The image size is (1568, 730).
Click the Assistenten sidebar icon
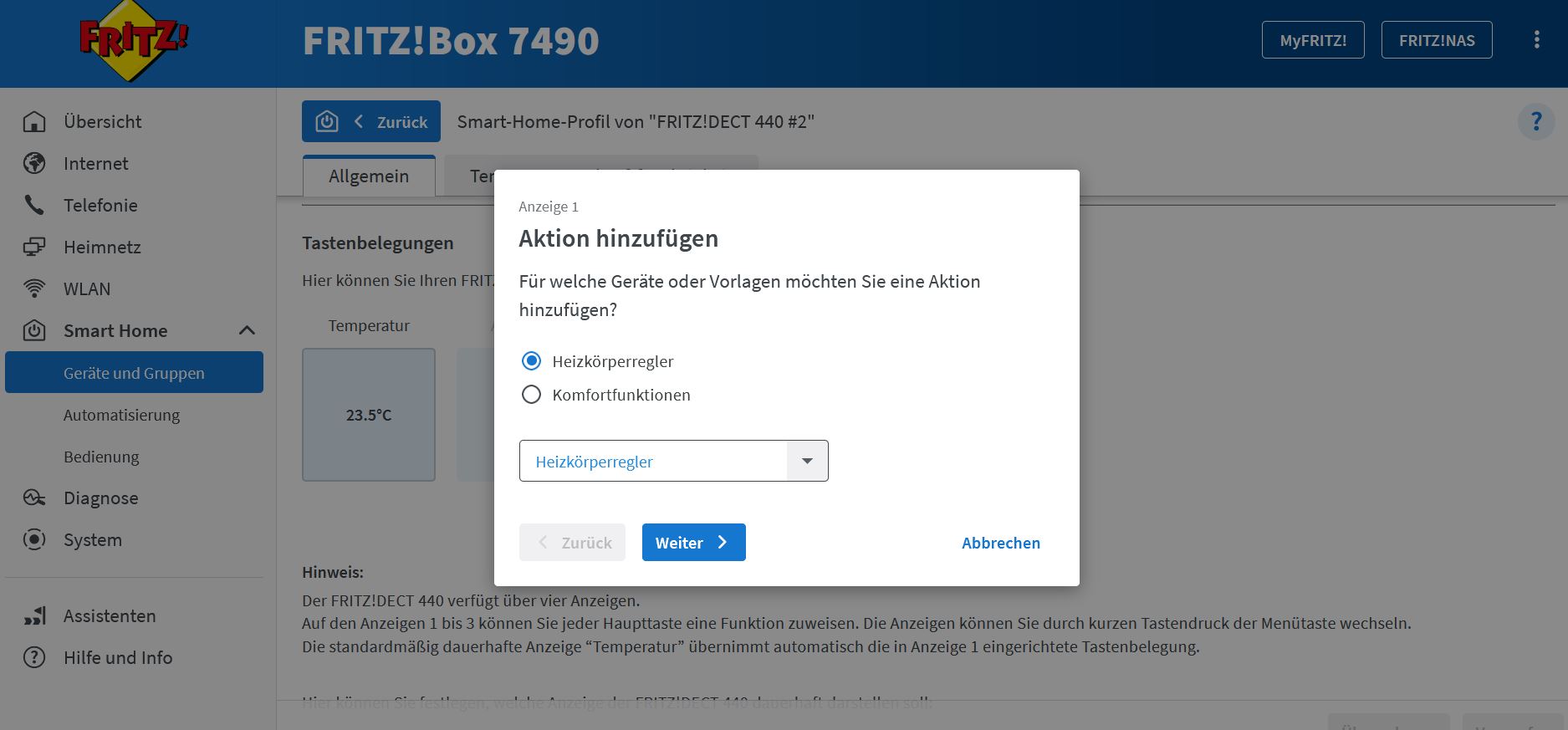click(x=34, y=616)
